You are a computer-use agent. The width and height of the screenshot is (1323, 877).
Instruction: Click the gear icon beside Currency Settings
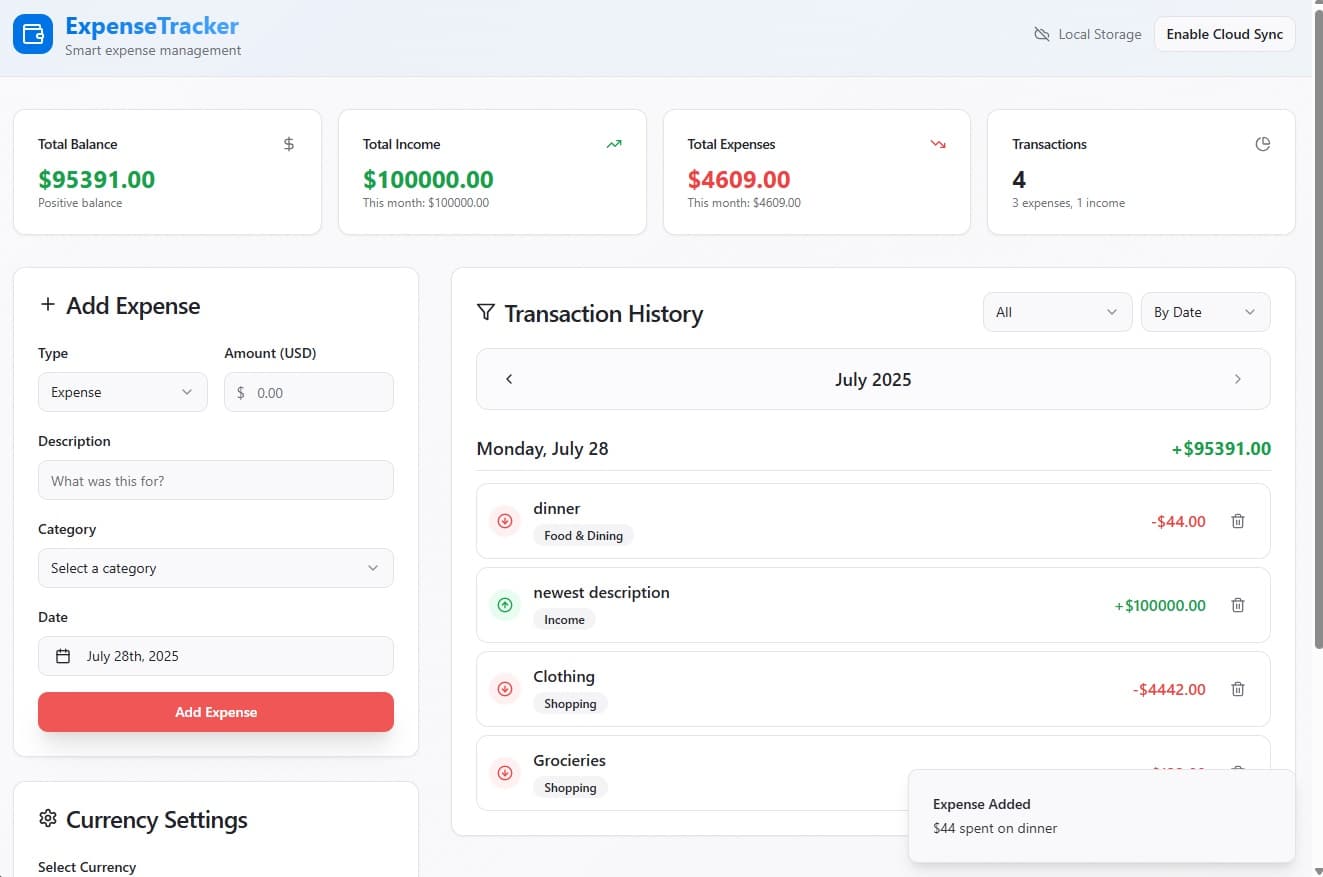click(47, 819)
